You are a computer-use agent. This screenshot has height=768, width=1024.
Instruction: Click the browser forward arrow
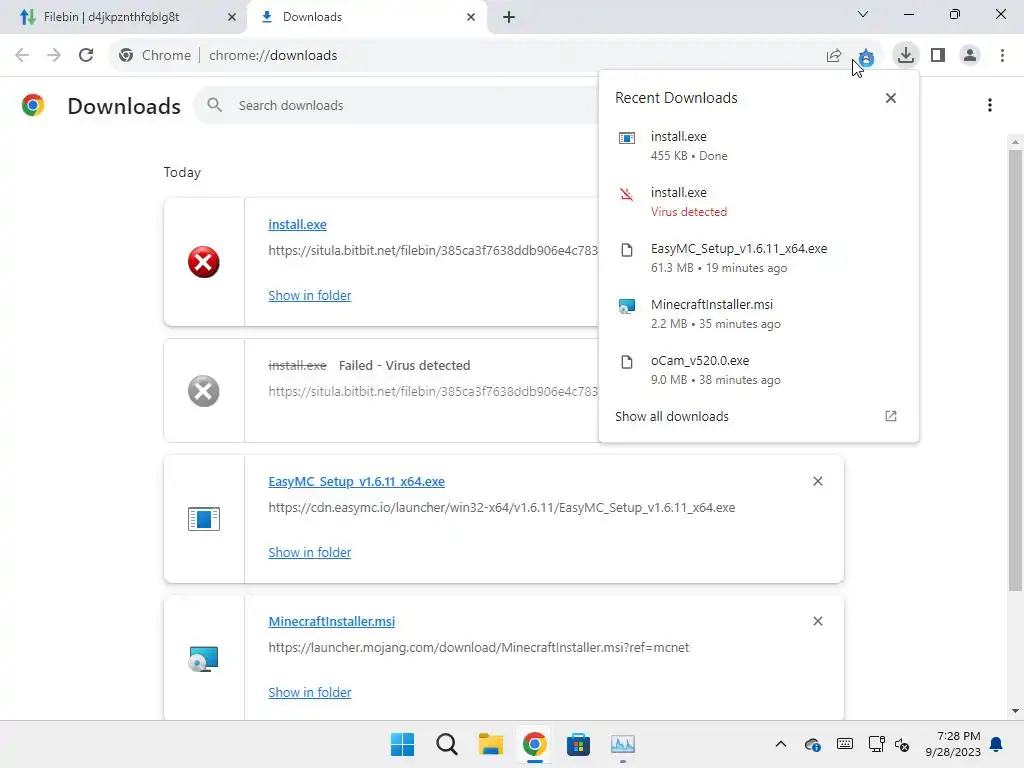[x=54, y=55]
